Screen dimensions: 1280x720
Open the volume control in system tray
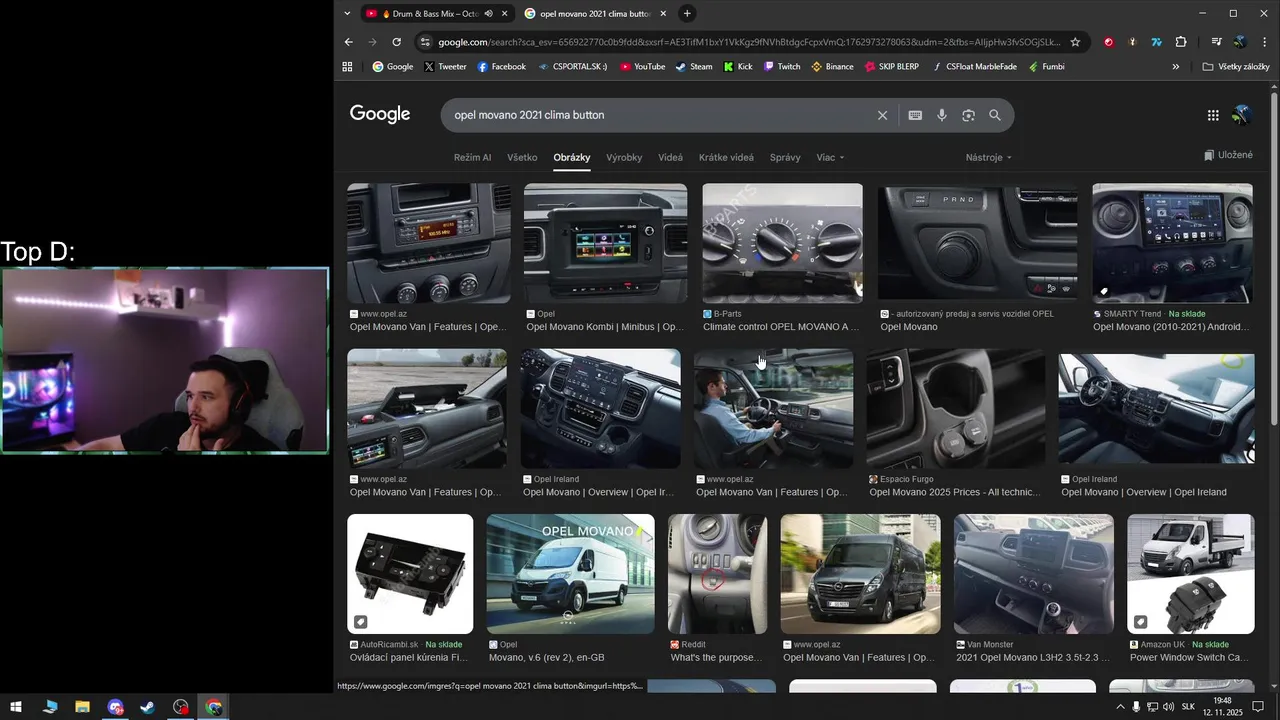[1168, 707]
